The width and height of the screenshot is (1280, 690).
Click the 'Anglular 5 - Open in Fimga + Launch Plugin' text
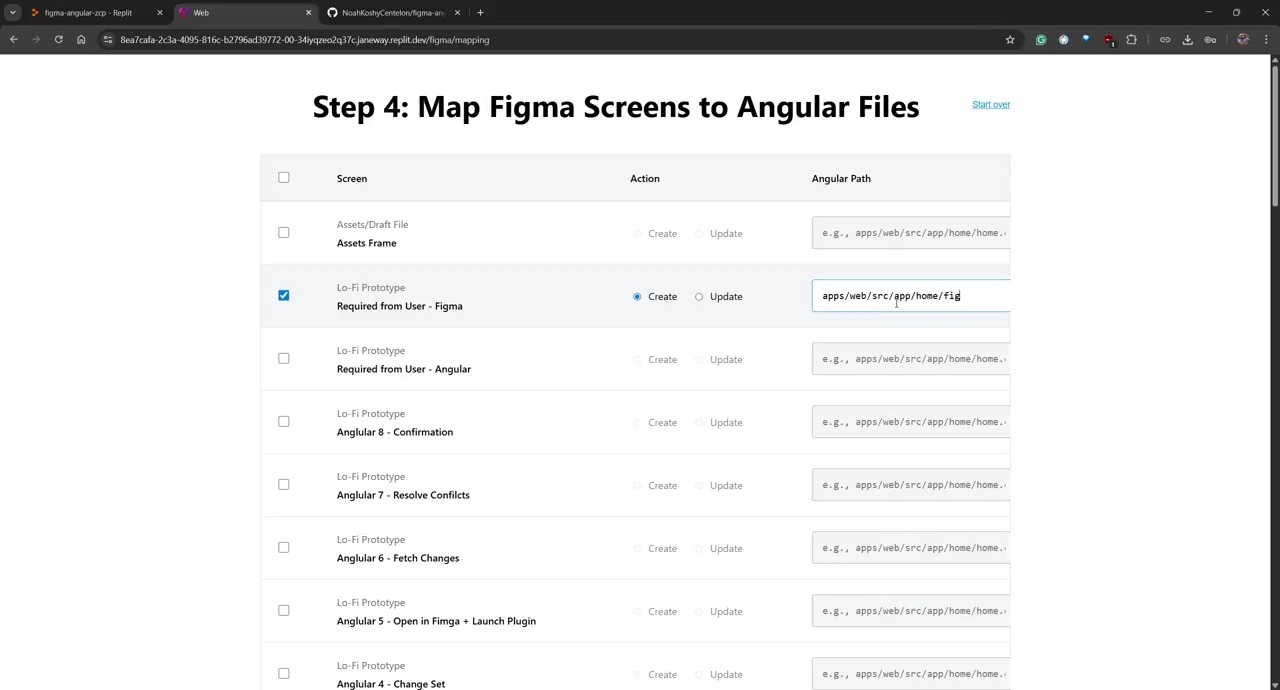[x=436, y=621]
